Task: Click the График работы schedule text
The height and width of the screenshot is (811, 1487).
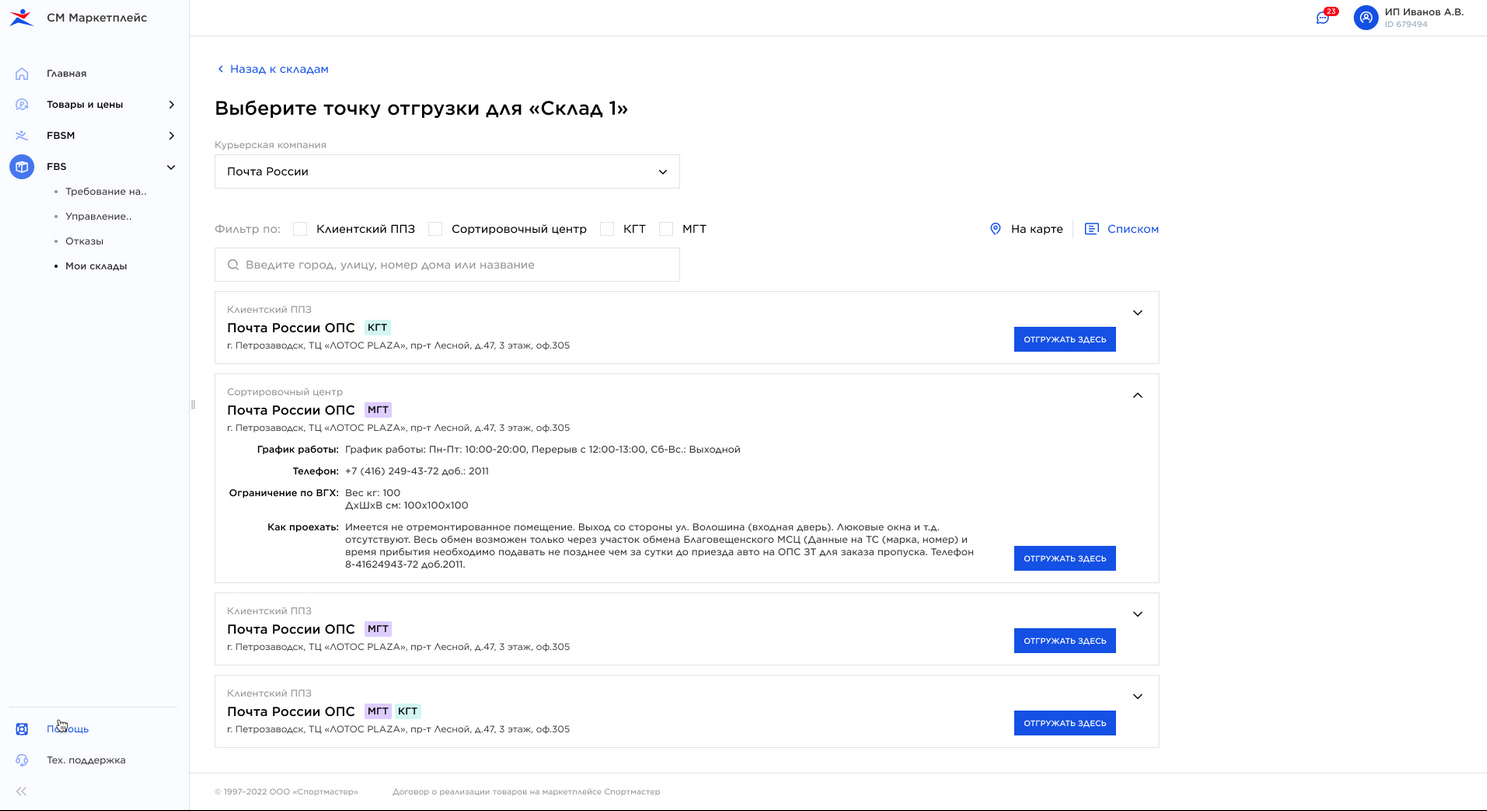Action: tap(542, 449)
